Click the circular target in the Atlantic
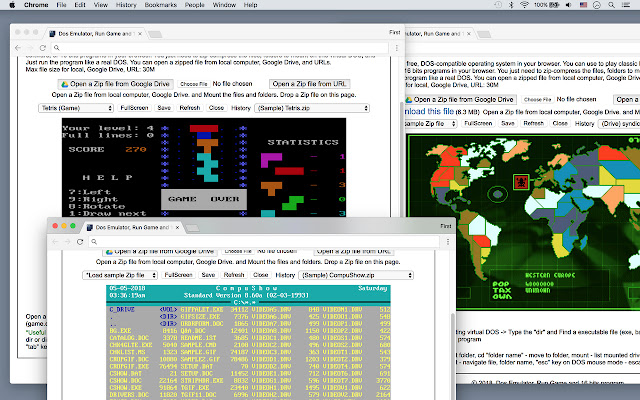 [498, 194]
